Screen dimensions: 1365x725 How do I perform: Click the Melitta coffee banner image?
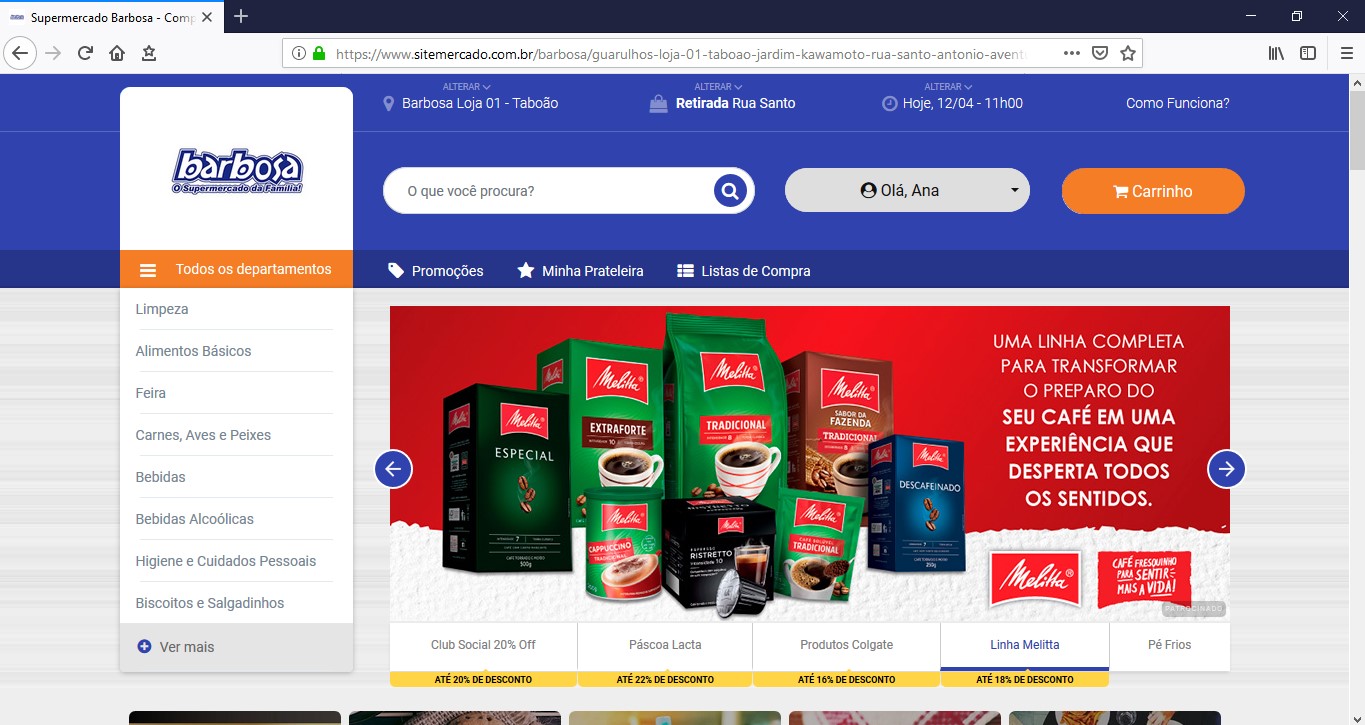(x=810, y=463)
